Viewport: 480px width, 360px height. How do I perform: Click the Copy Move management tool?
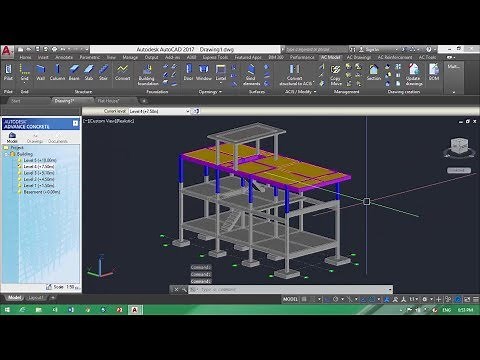336,75
